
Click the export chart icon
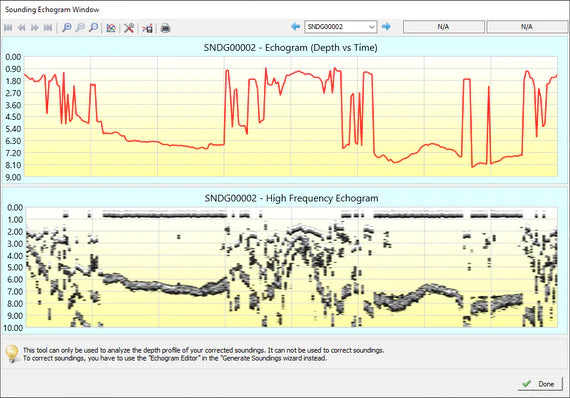point(148,28)
